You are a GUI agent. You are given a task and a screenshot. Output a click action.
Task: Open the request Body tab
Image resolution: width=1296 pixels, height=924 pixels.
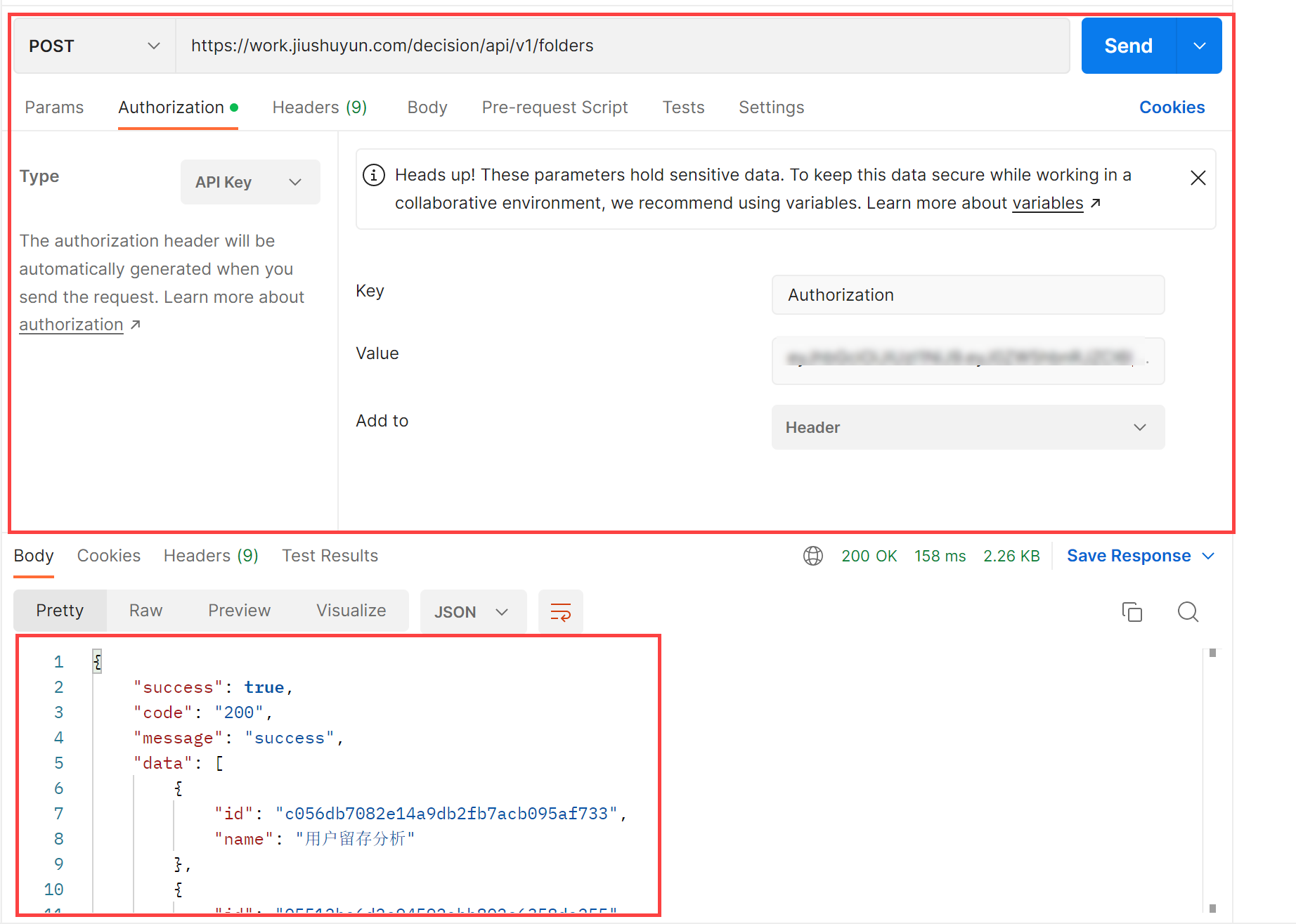pyautogui.click(x=427, y=108)
